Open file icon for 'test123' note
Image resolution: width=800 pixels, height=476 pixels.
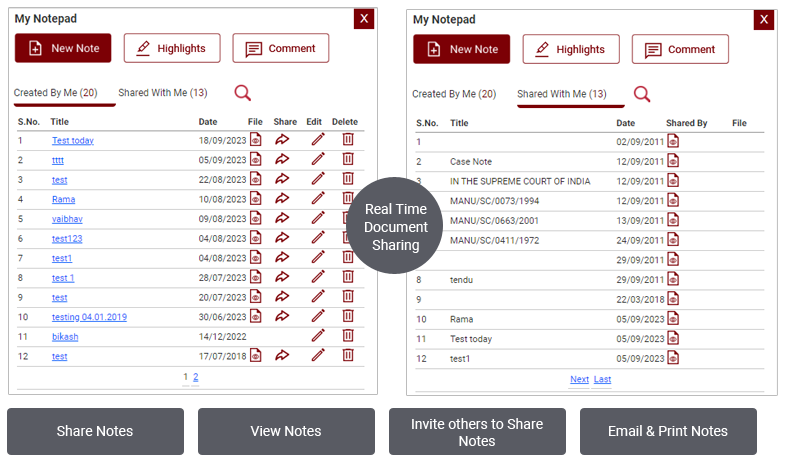point(256,238)
